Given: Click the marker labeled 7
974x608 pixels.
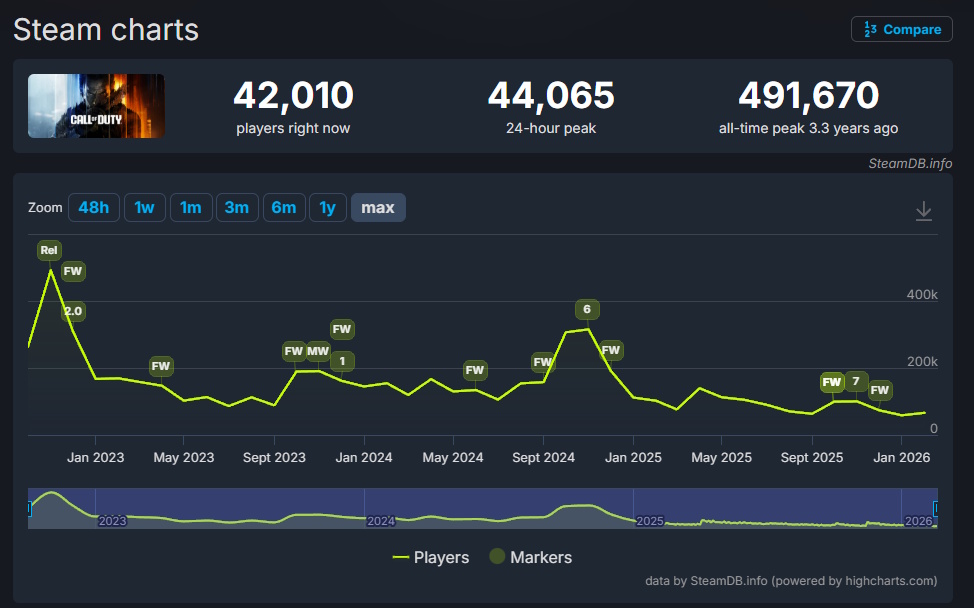Looking at the screenshot, I should (856, 381).
